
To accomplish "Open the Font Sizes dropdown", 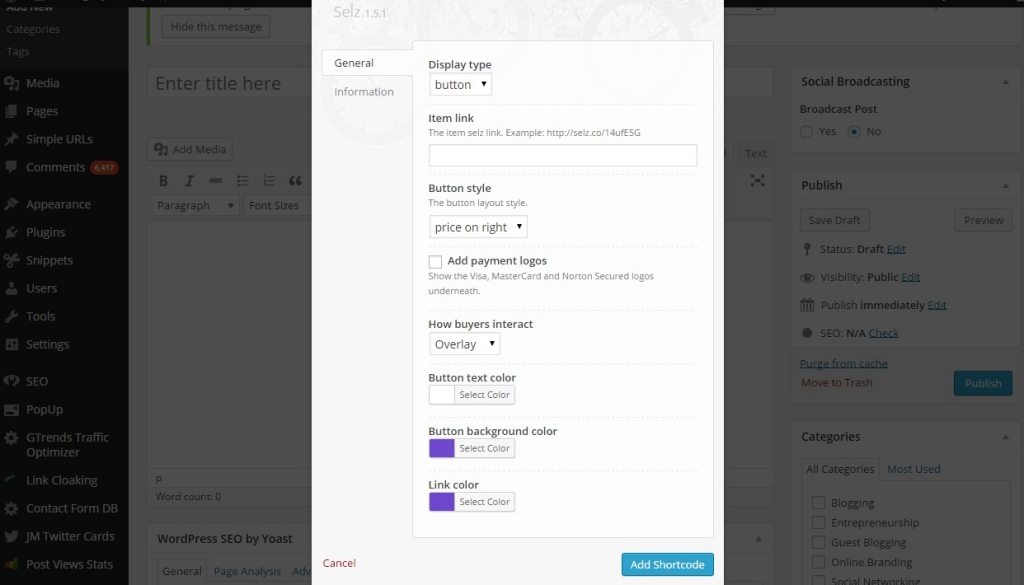I will click(x=276, y=206).
